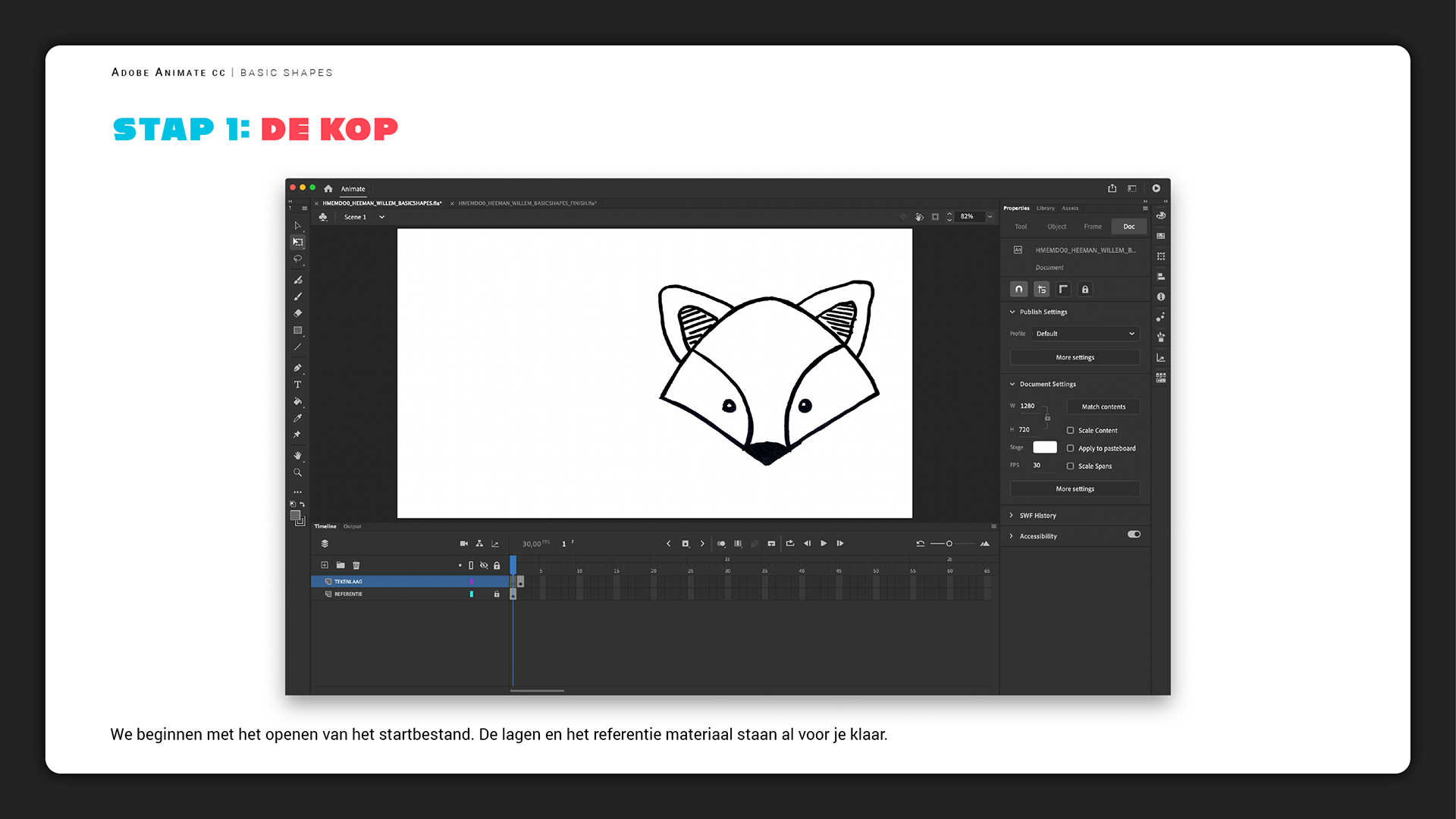Select the Eyedropper tool
This screenshot has width=1456, height=819.
pyautogui.click(x=297, y=418)
